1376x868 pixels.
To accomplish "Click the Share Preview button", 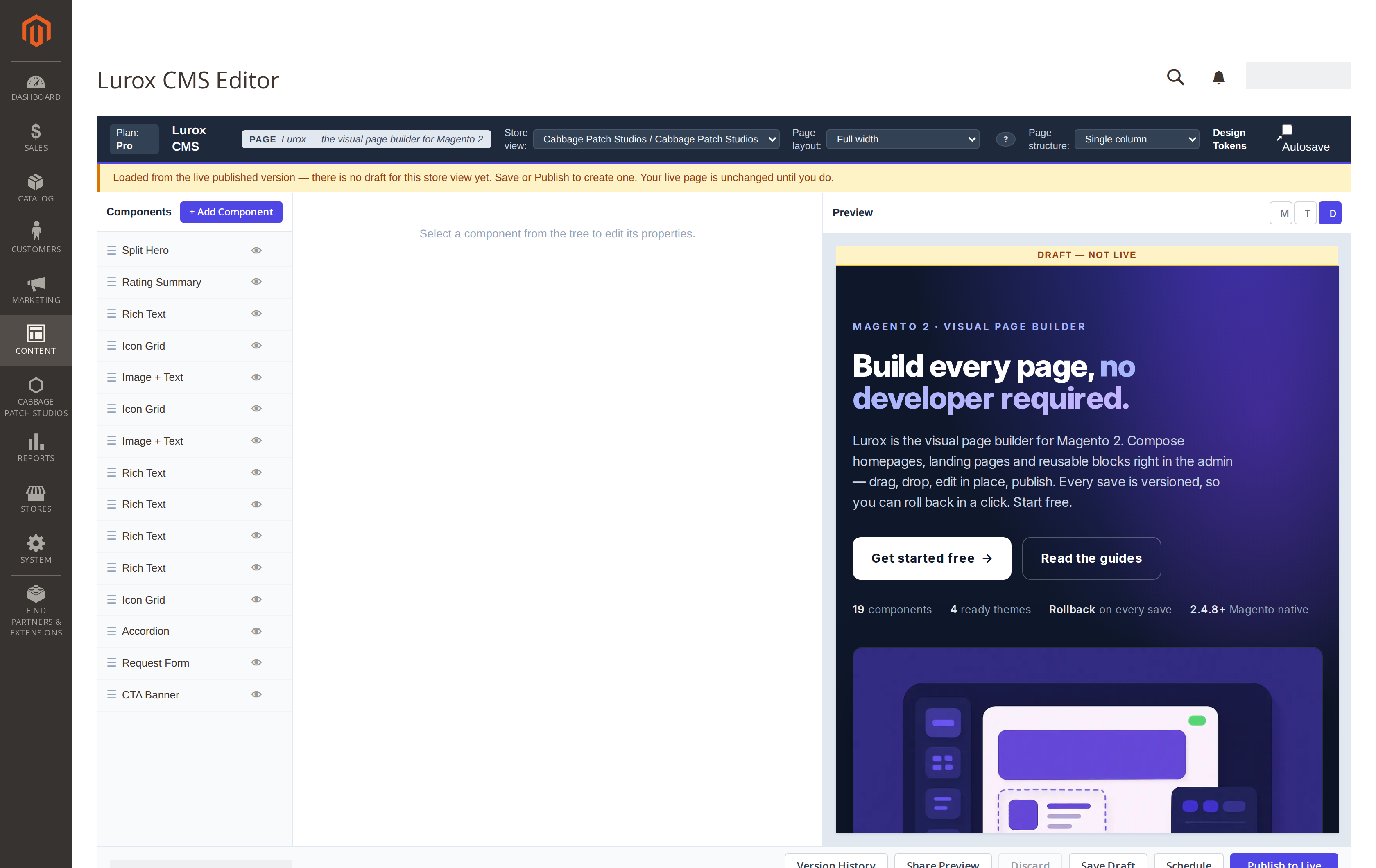I will tap(942, 861).
